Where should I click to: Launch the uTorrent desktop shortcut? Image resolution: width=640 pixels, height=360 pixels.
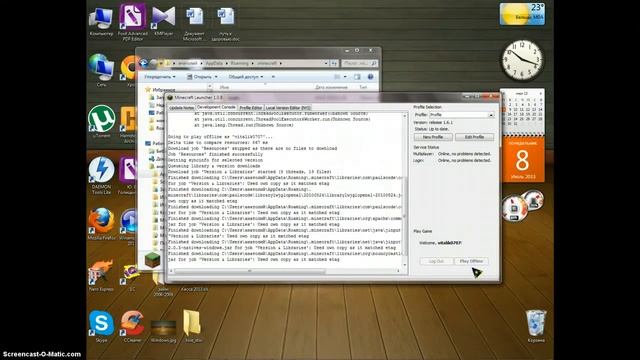point(101,121)
